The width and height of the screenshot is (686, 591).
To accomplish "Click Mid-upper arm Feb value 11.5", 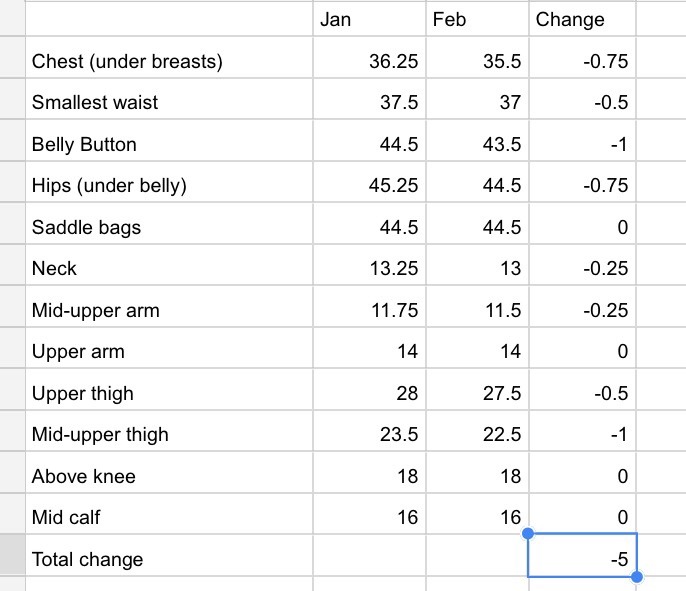I will (x=476, y=311).
